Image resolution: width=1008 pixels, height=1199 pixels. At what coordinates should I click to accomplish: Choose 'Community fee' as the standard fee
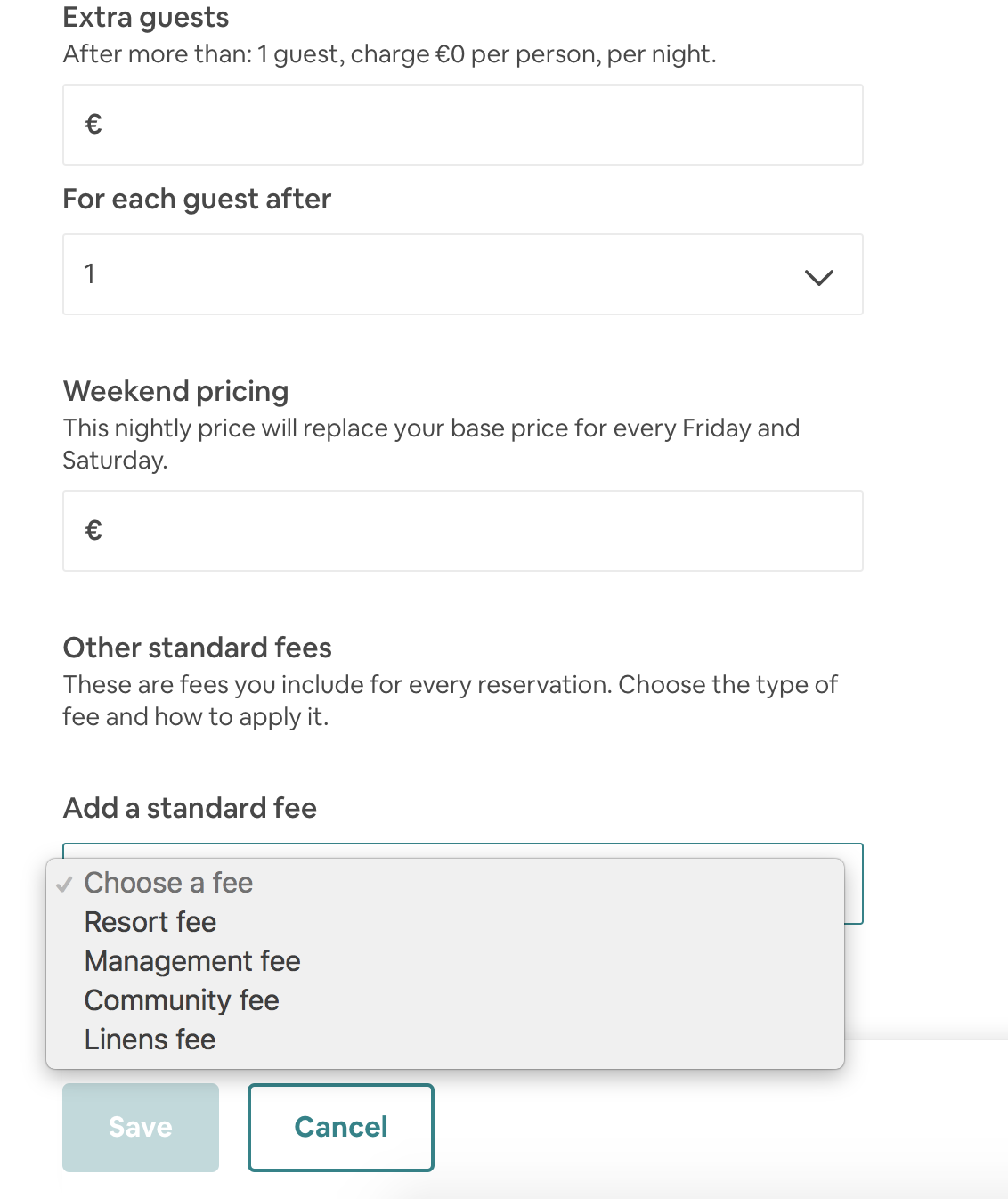click(x=180, y=1001)
